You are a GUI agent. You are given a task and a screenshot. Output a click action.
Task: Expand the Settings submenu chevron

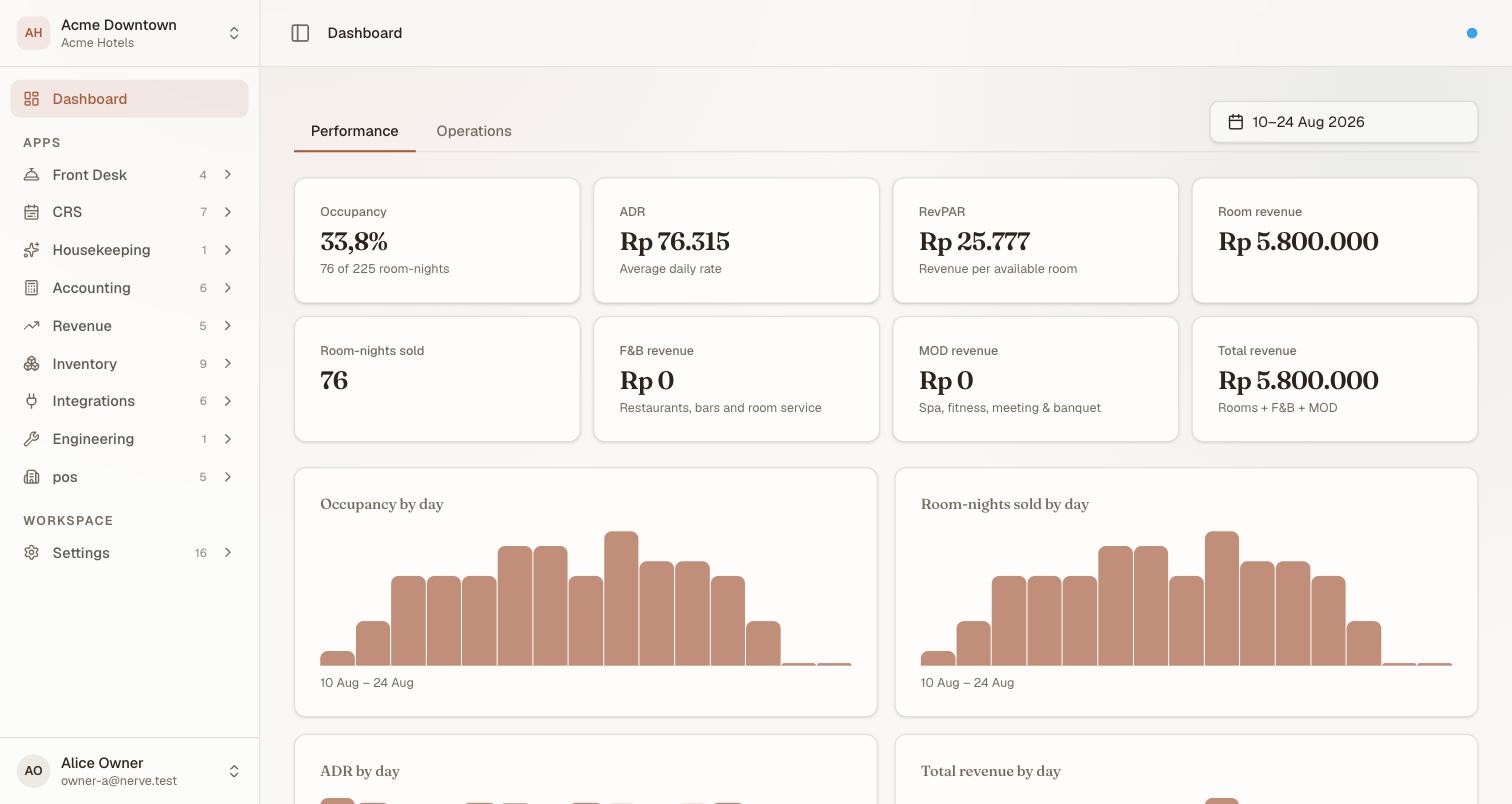(x=228, y=553)
